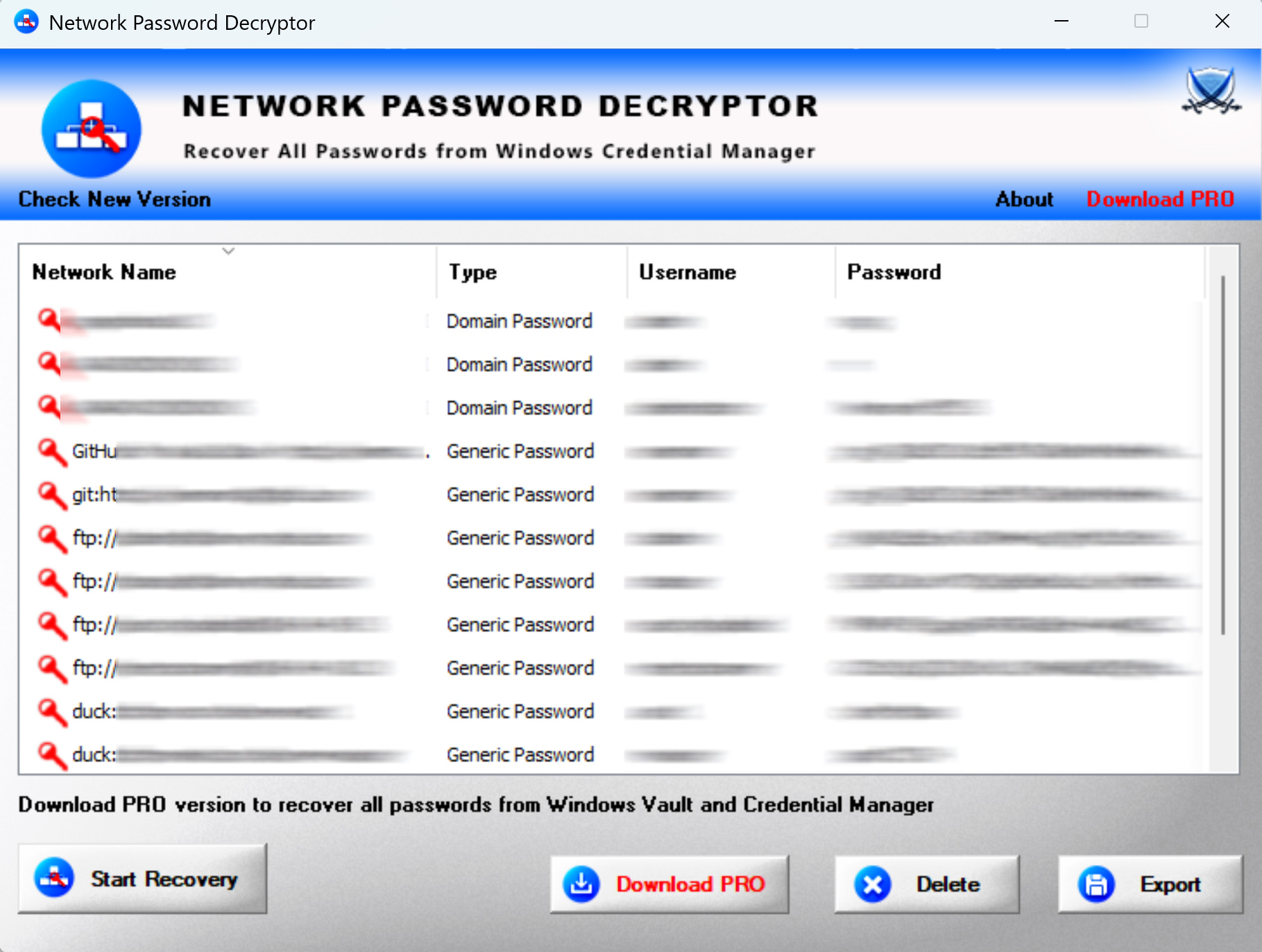Image resolution: width=1262 pixels, height=952 pixels.
Task: Click the blue X icon on the Delete button
Action: [x=873, y=884]
